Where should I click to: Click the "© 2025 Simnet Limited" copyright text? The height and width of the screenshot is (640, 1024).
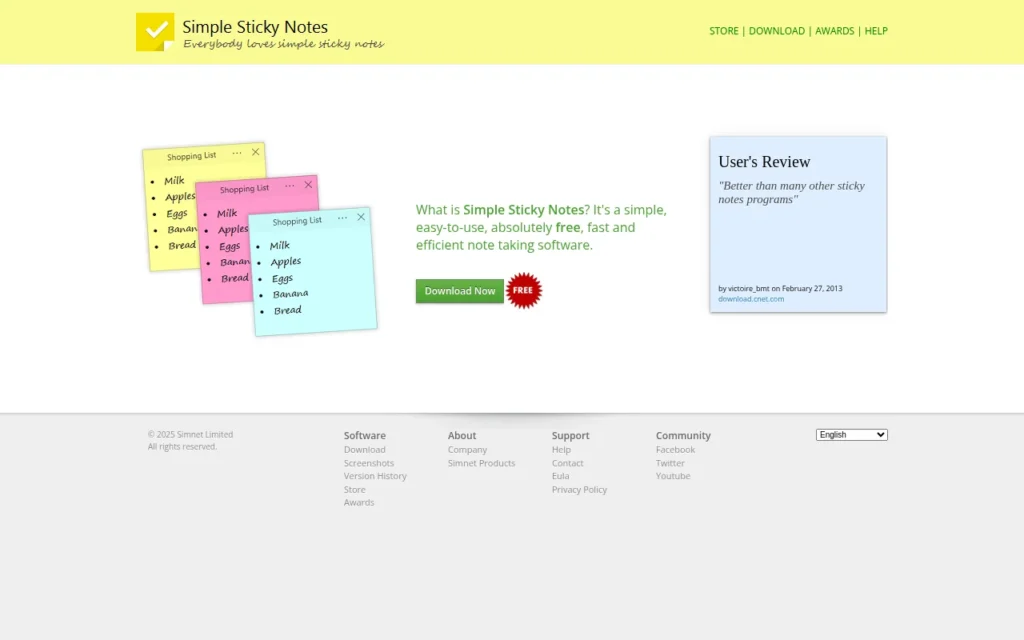[x=190, y=434]
